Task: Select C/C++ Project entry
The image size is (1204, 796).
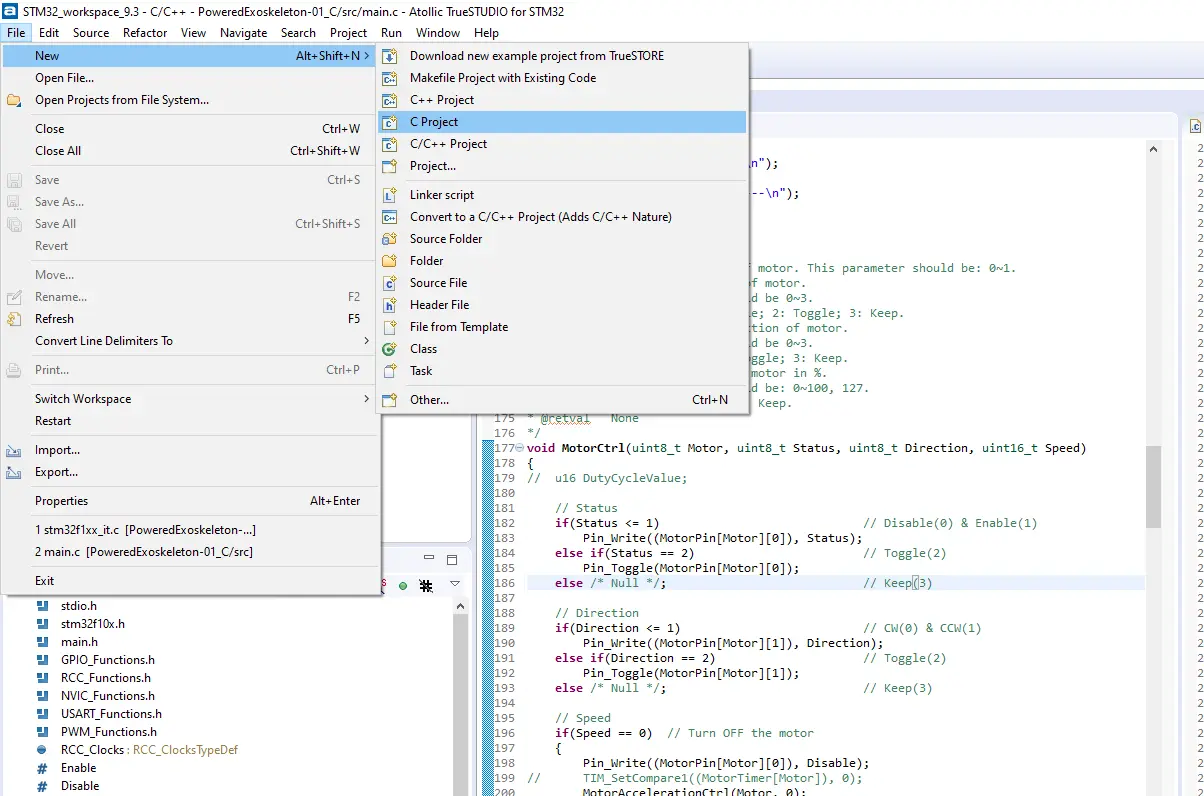Action: pos(562,144)
